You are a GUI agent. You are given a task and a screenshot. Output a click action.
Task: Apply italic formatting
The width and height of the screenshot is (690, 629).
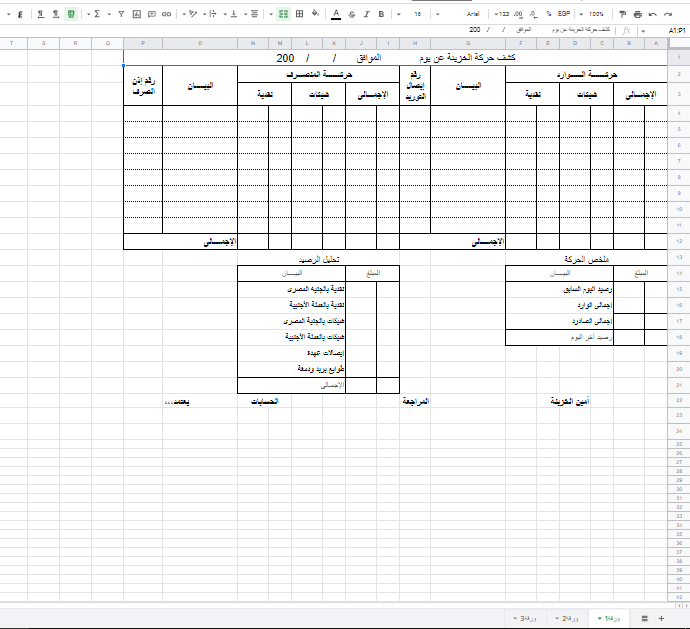[366, 15]
